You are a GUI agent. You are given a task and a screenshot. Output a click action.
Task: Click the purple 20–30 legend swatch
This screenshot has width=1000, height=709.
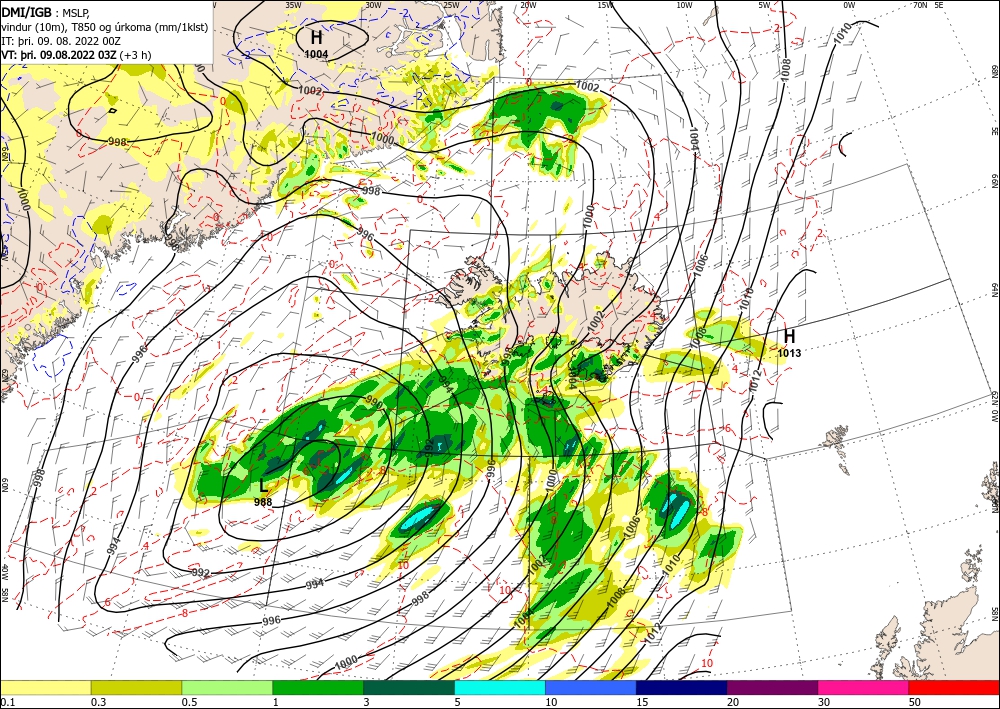(772, 687)
